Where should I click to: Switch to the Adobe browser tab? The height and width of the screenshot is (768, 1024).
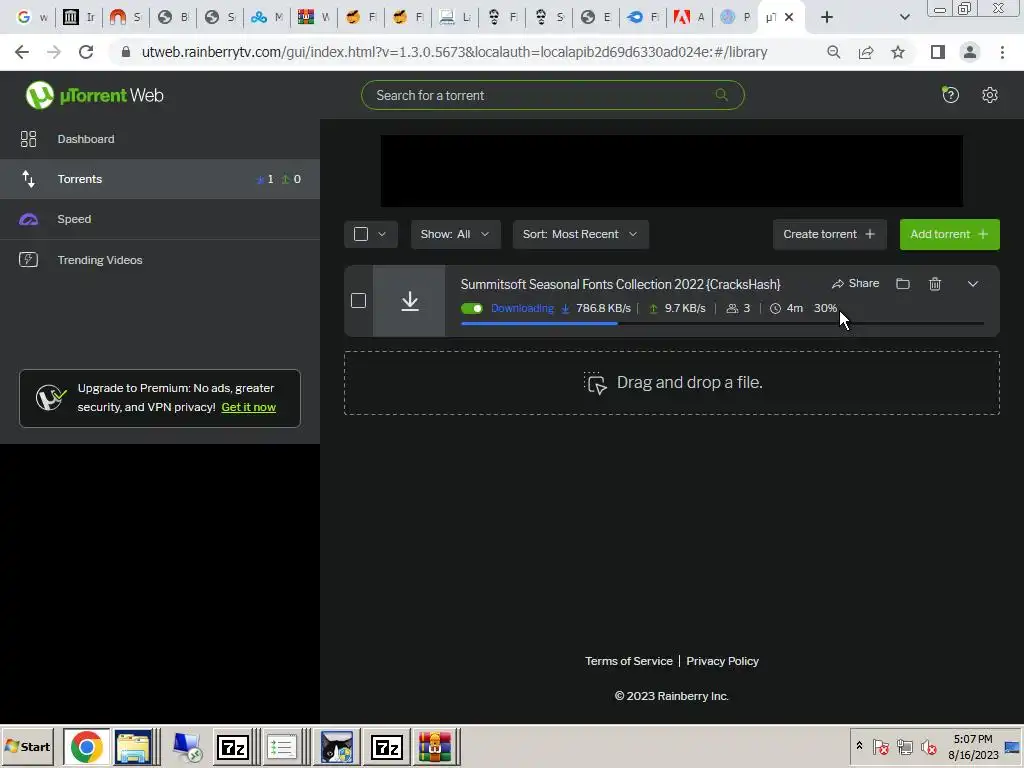690,17
